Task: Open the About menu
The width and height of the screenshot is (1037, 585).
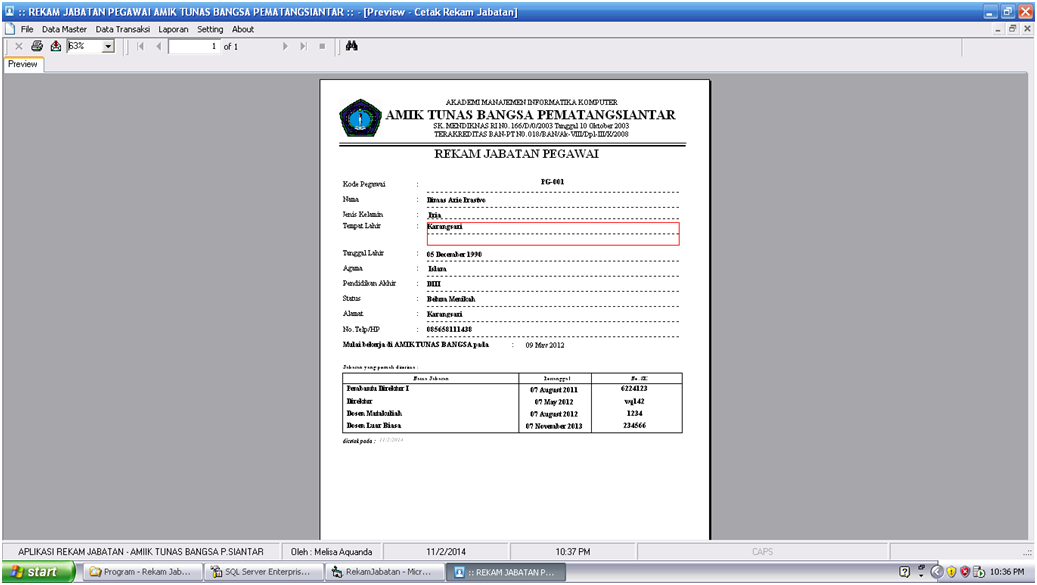Action: coord(243,29)
